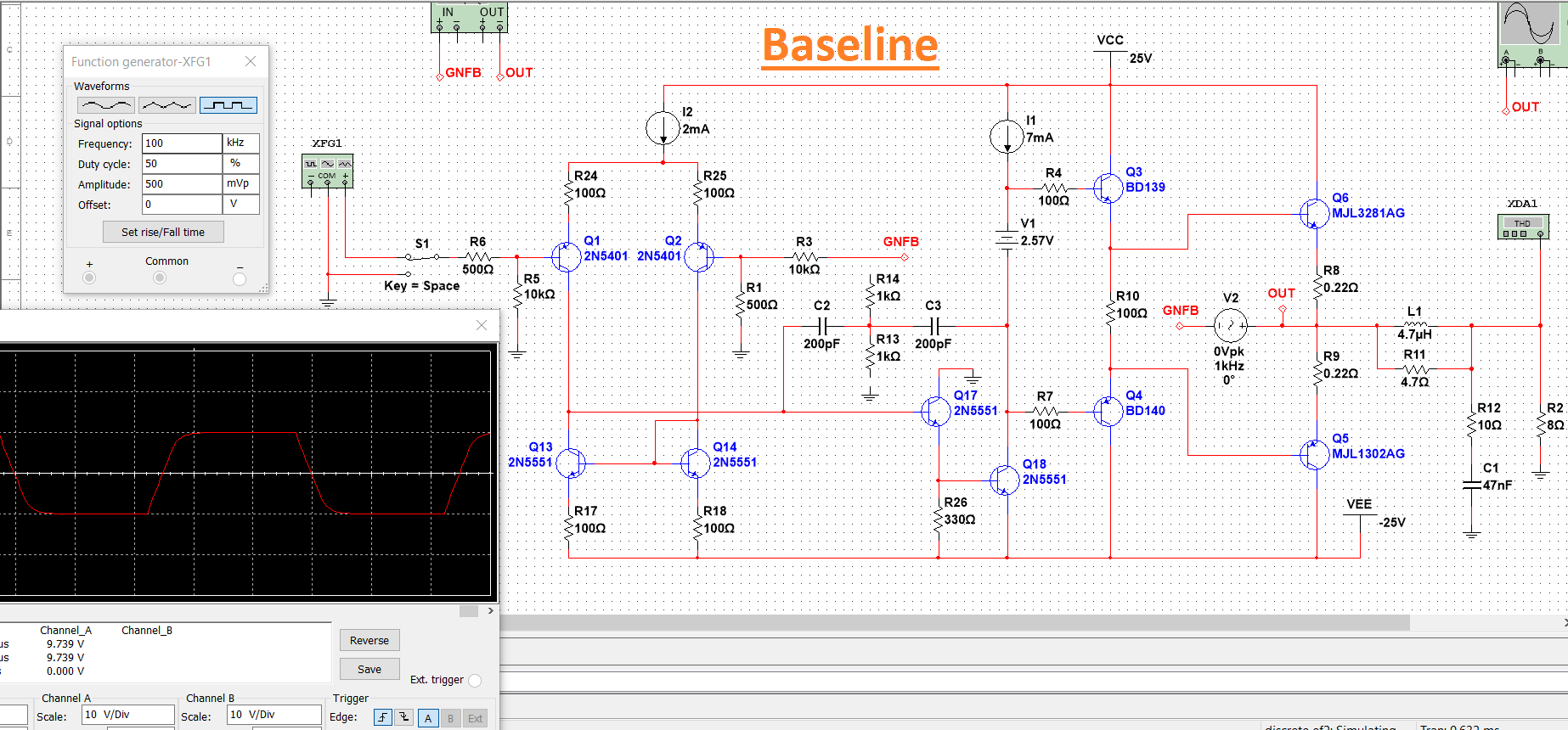Select falling edge trigger
This screenshot has width=1568, height=730.
[404, 718]
